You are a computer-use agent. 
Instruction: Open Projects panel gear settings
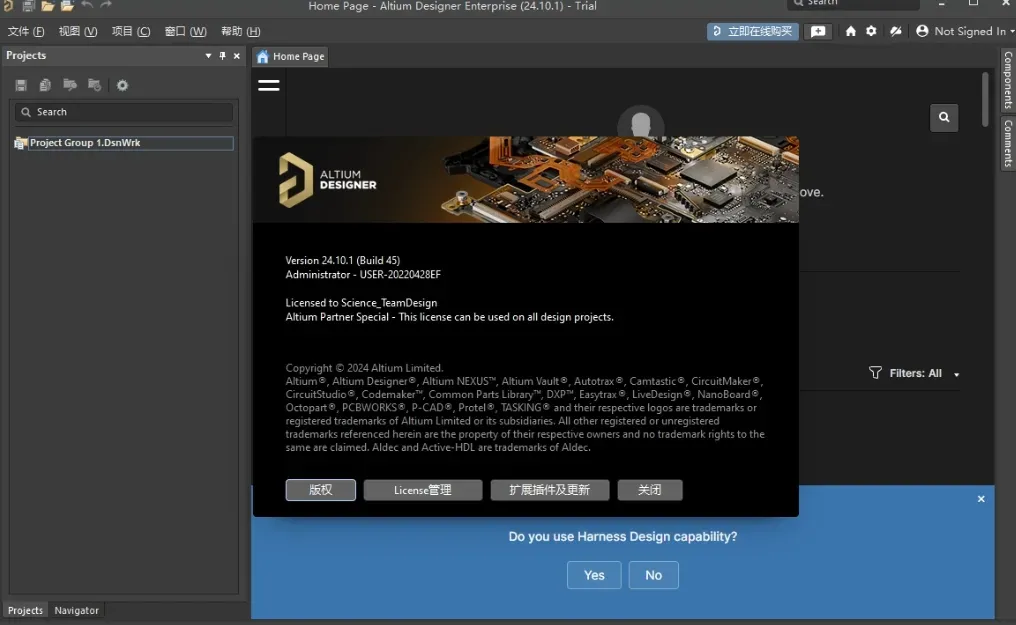[122, 85]
